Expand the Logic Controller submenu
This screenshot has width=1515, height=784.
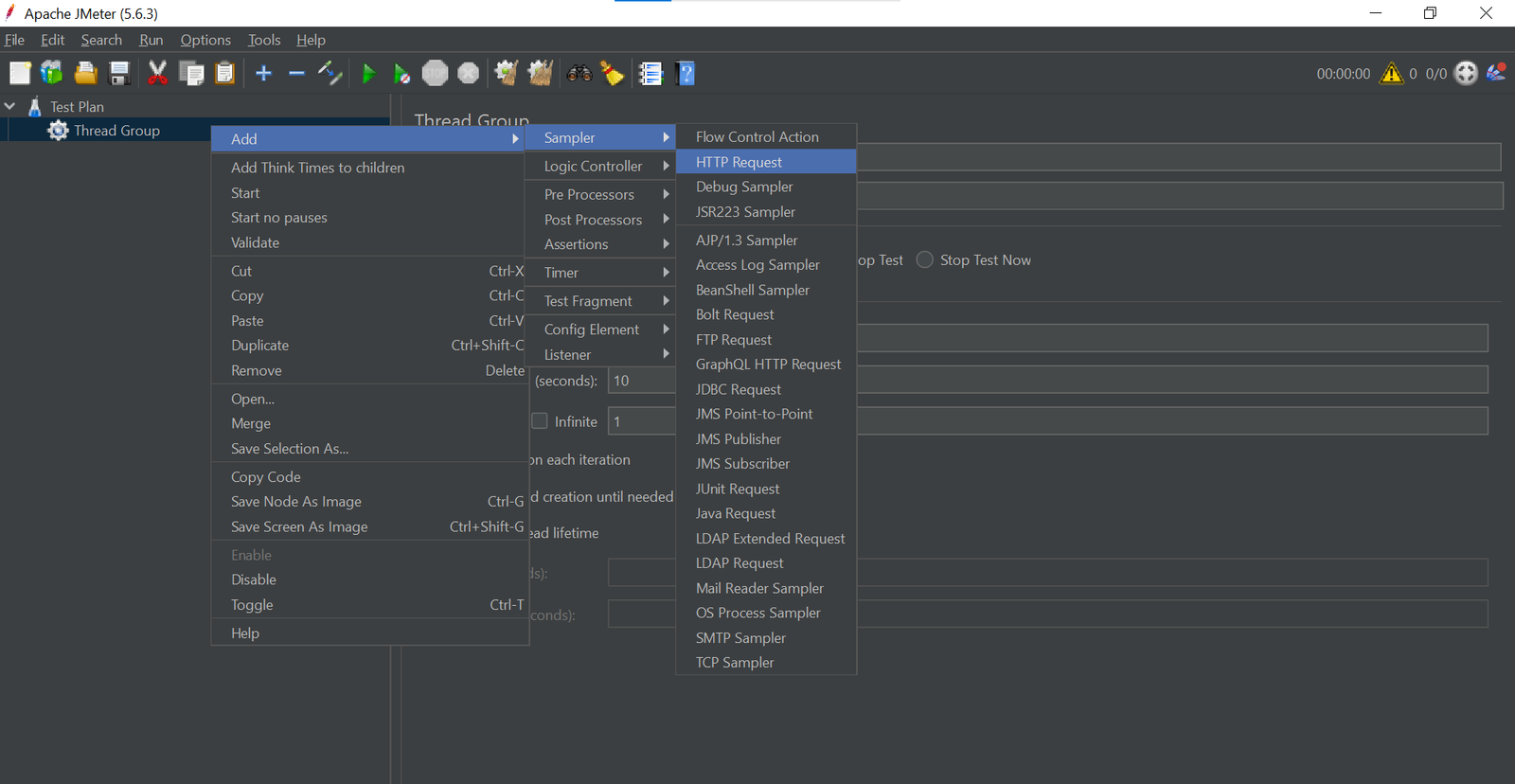[600, 166]
